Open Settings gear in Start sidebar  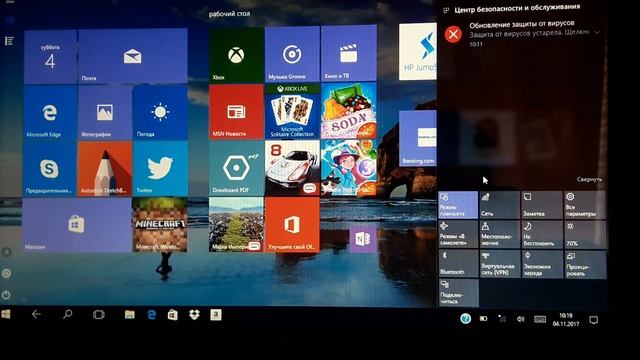click(x=6, y=273)
